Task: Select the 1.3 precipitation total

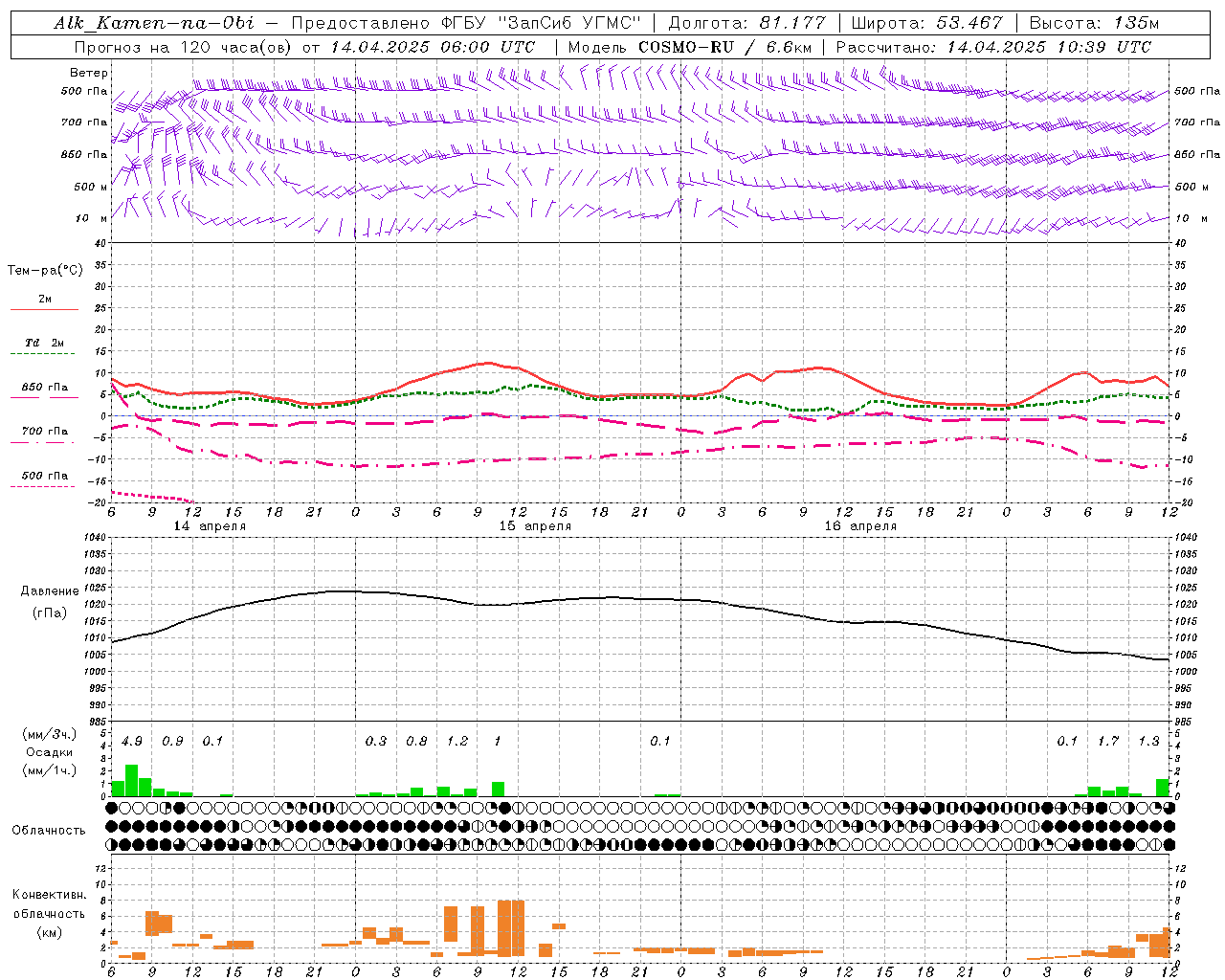Action: pos(1148,742)
